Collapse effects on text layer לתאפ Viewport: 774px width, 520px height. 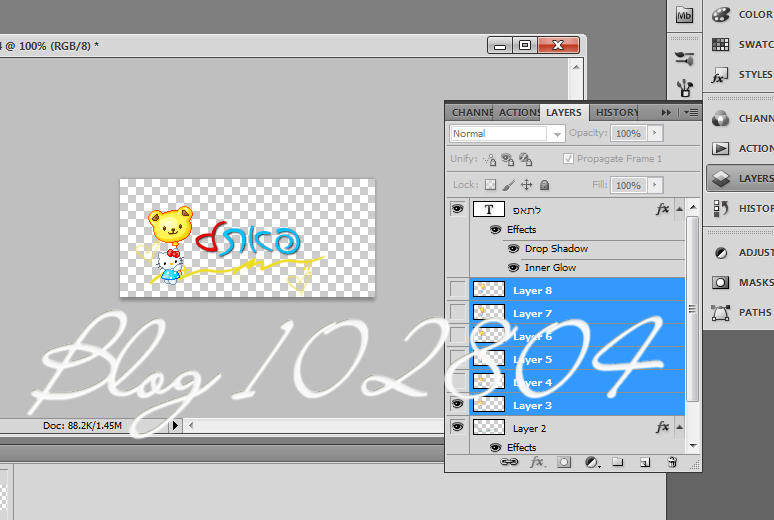[x=679, y=209]
